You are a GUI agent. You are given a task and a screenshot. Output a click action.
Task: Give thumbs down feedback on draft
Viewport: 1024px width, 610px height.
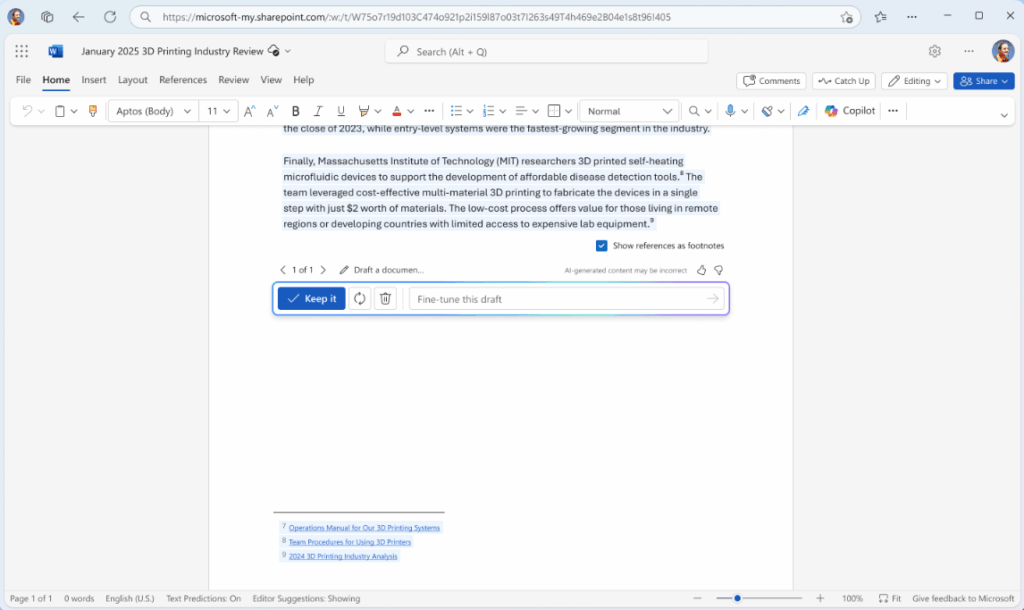(718, 270)
